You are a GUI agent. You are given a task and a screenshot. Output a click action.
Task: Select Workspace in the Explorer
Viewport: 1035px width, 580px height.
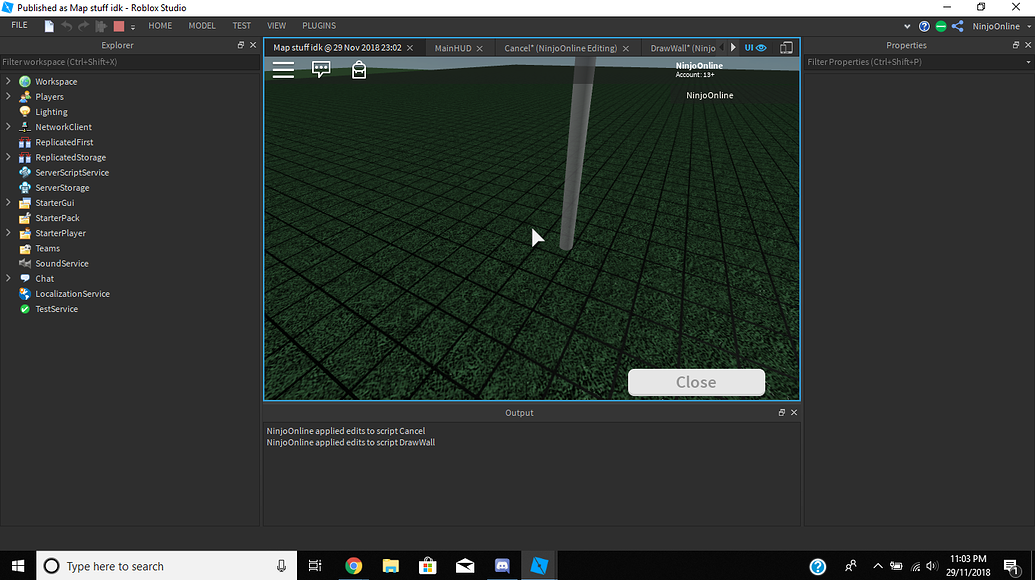pos(56,81)
